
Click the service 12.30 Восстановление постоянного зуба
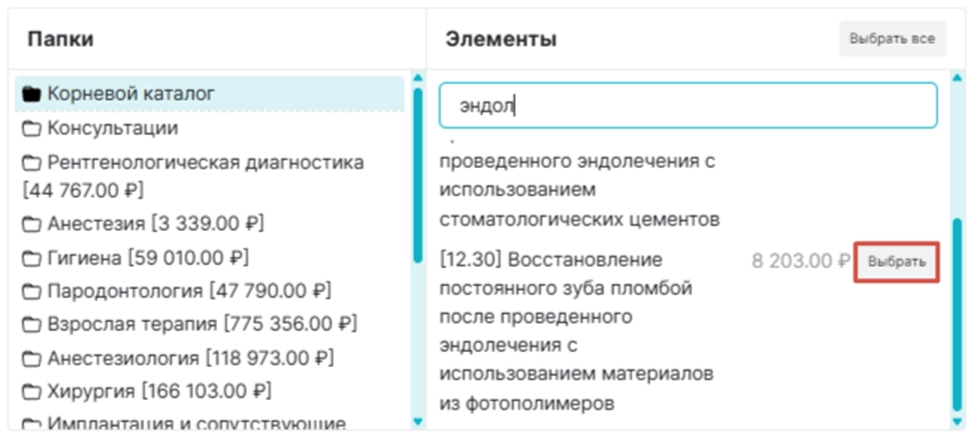coord(576,331)
